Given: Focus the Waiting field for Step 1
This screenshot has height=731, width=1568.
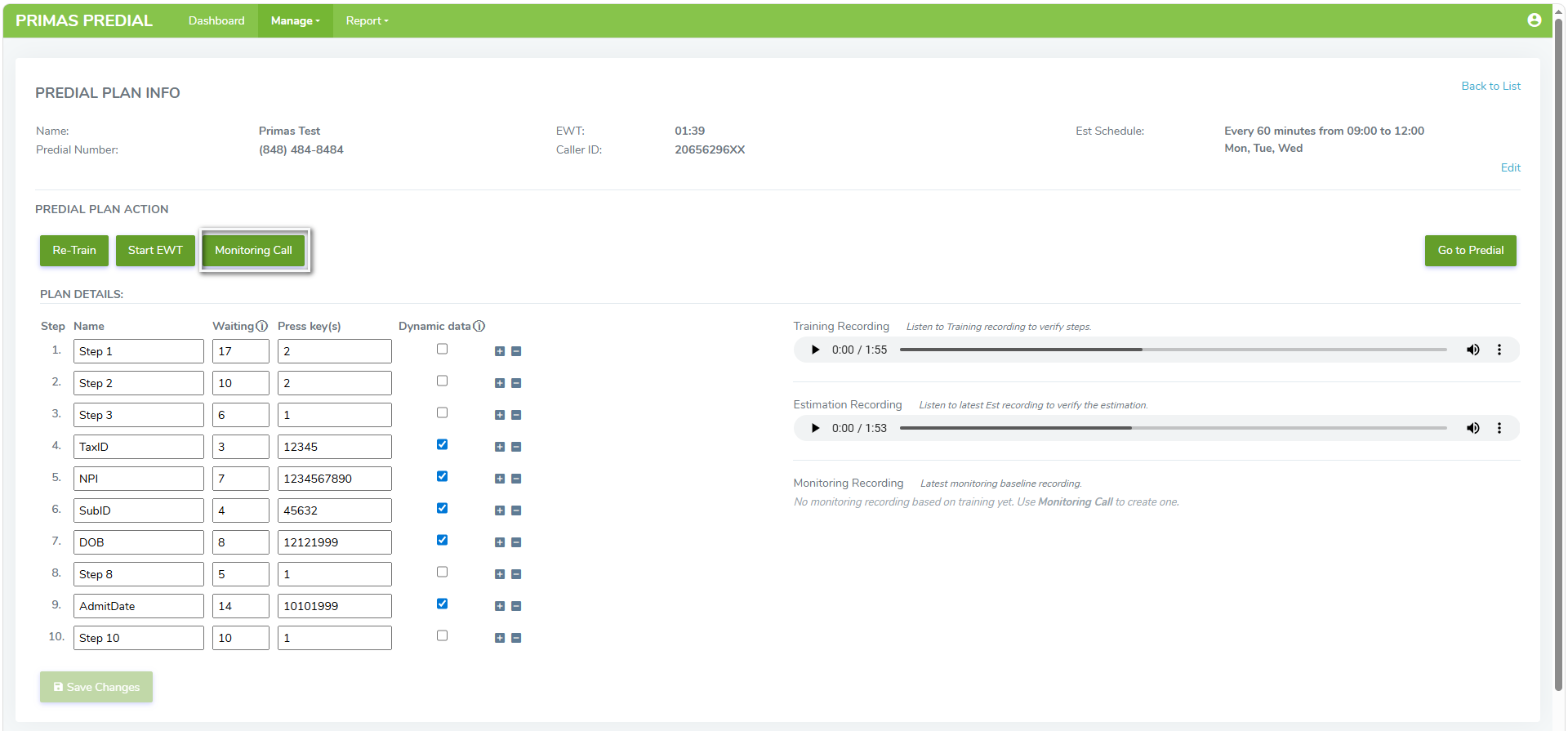Looking at the screenshot, I should tap(241, 351).
